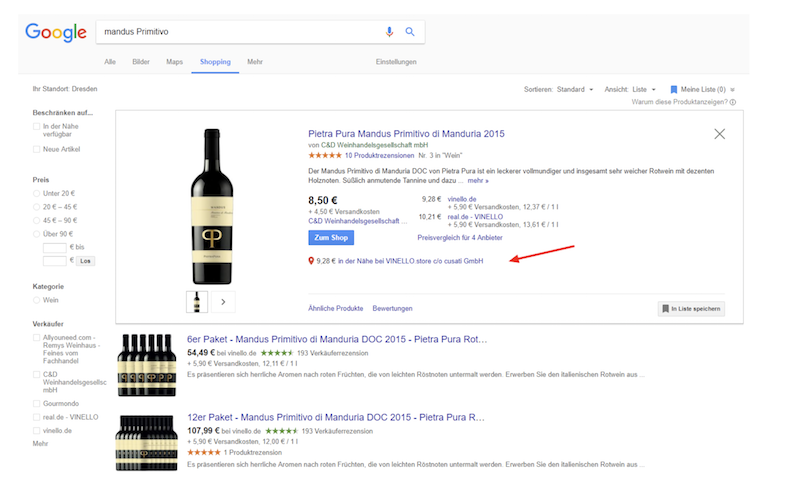
Task: Open 'Preisvergleich für 4 Anbieter' link
Action: click(460, 238)
